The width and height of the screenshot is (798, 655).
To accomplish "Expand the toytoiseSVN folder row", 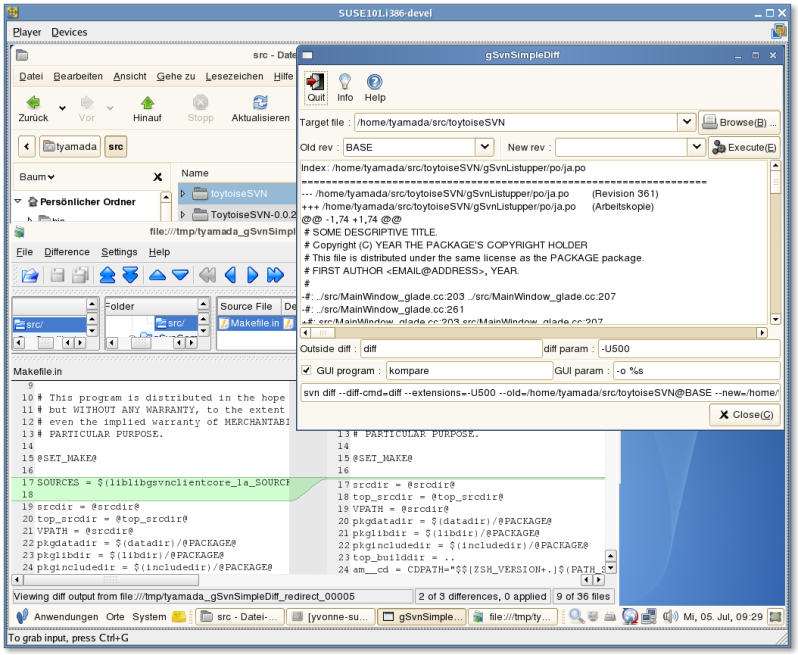I will [x=183, y=193].
